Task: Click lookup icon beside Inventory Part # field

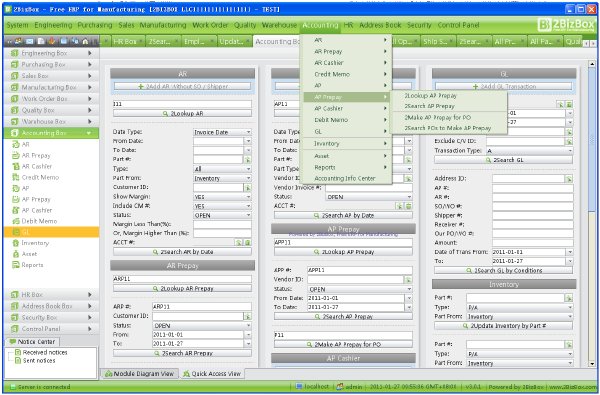Action: [569, 298]
